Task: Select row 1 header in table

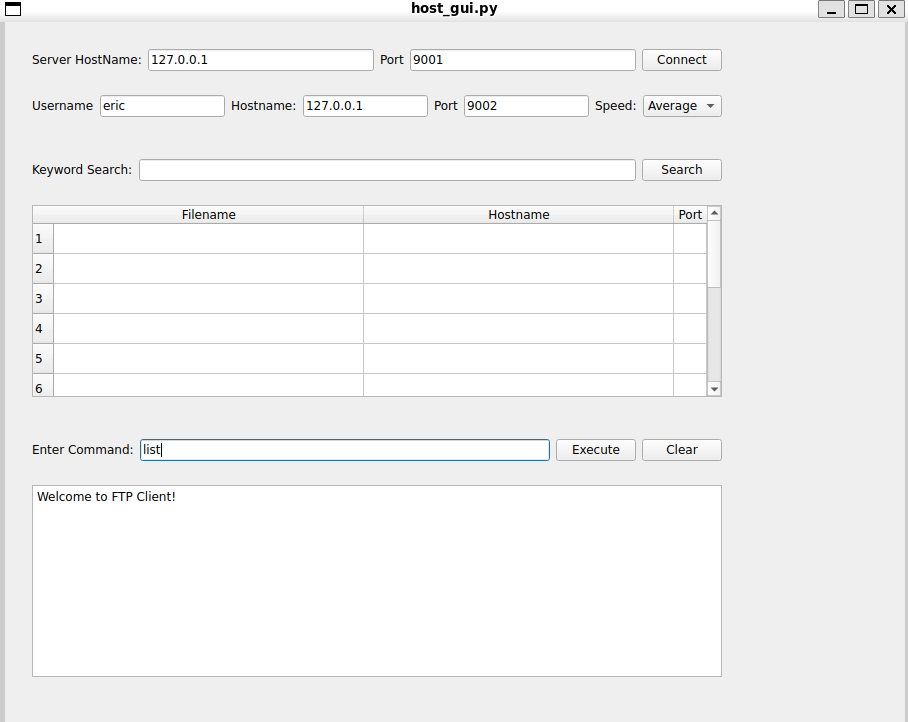Action: 42,239
